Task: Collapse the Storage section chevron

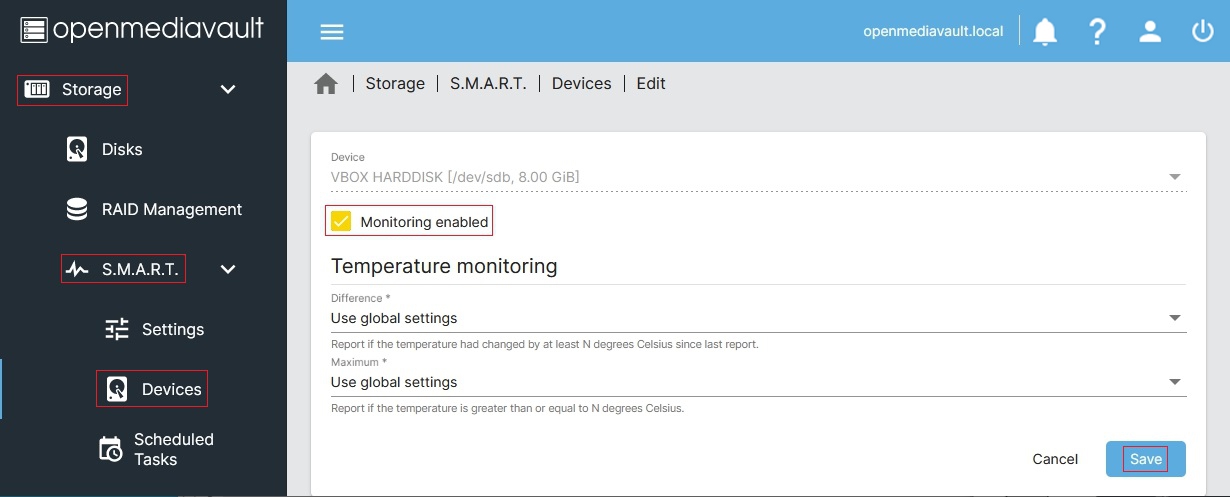Action: coord(228,89)
